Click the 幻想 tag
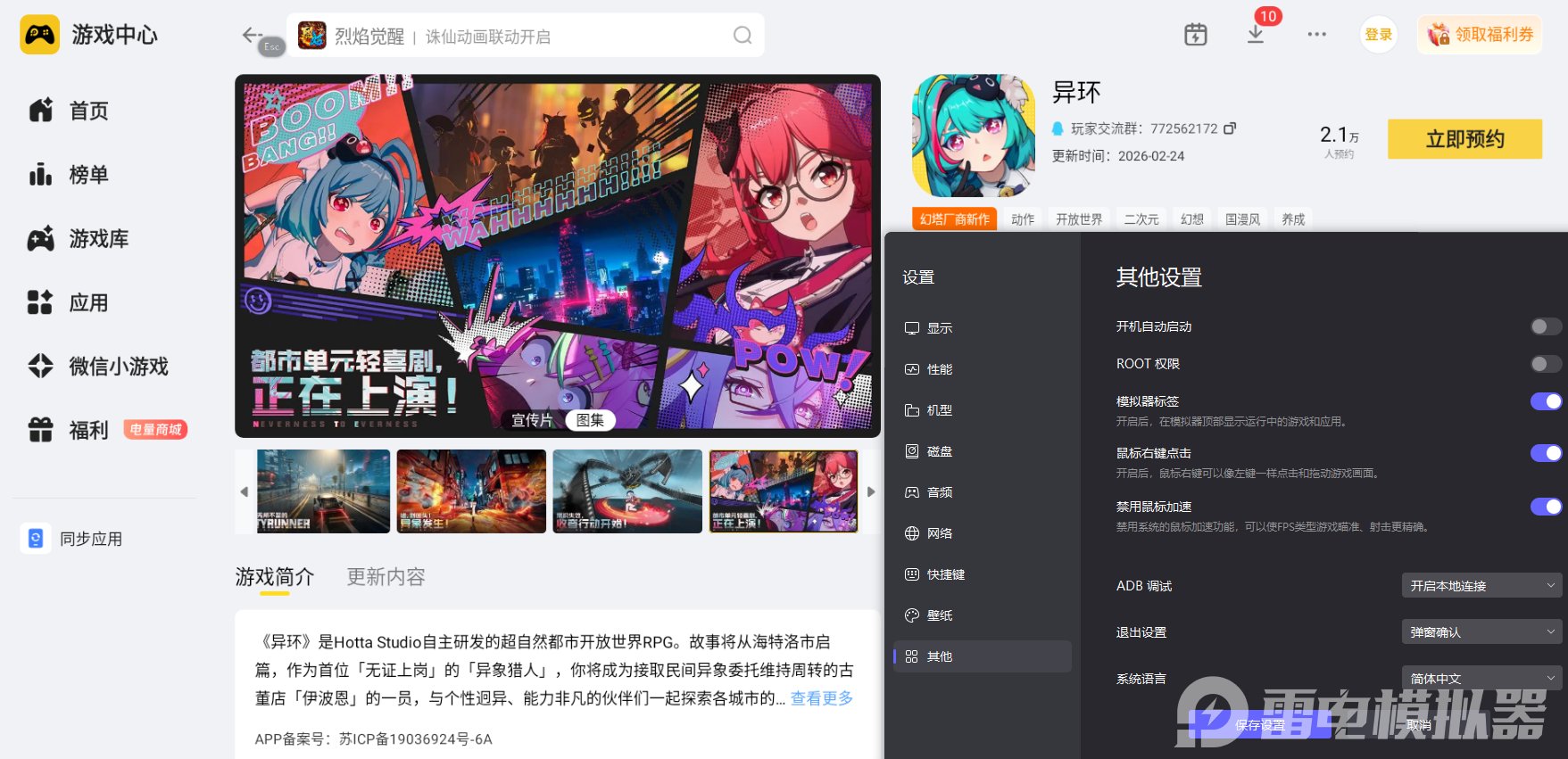Image resolution: width=1568 pixels, height=759 pixels. coord(1192,219)
